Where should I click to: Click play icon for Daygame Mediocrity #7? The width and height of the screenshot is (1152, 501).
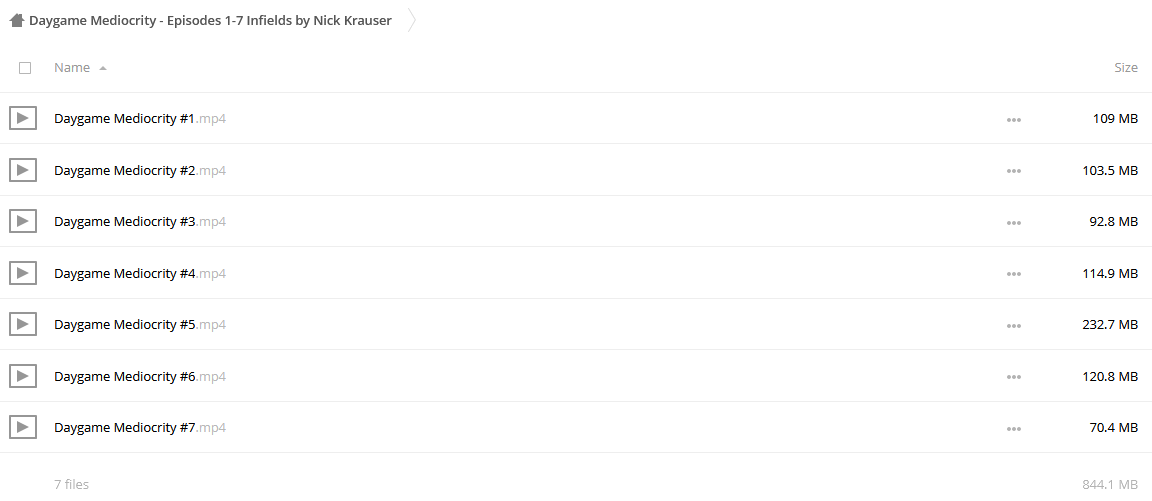pyautogui.click(x=23, y=427)
